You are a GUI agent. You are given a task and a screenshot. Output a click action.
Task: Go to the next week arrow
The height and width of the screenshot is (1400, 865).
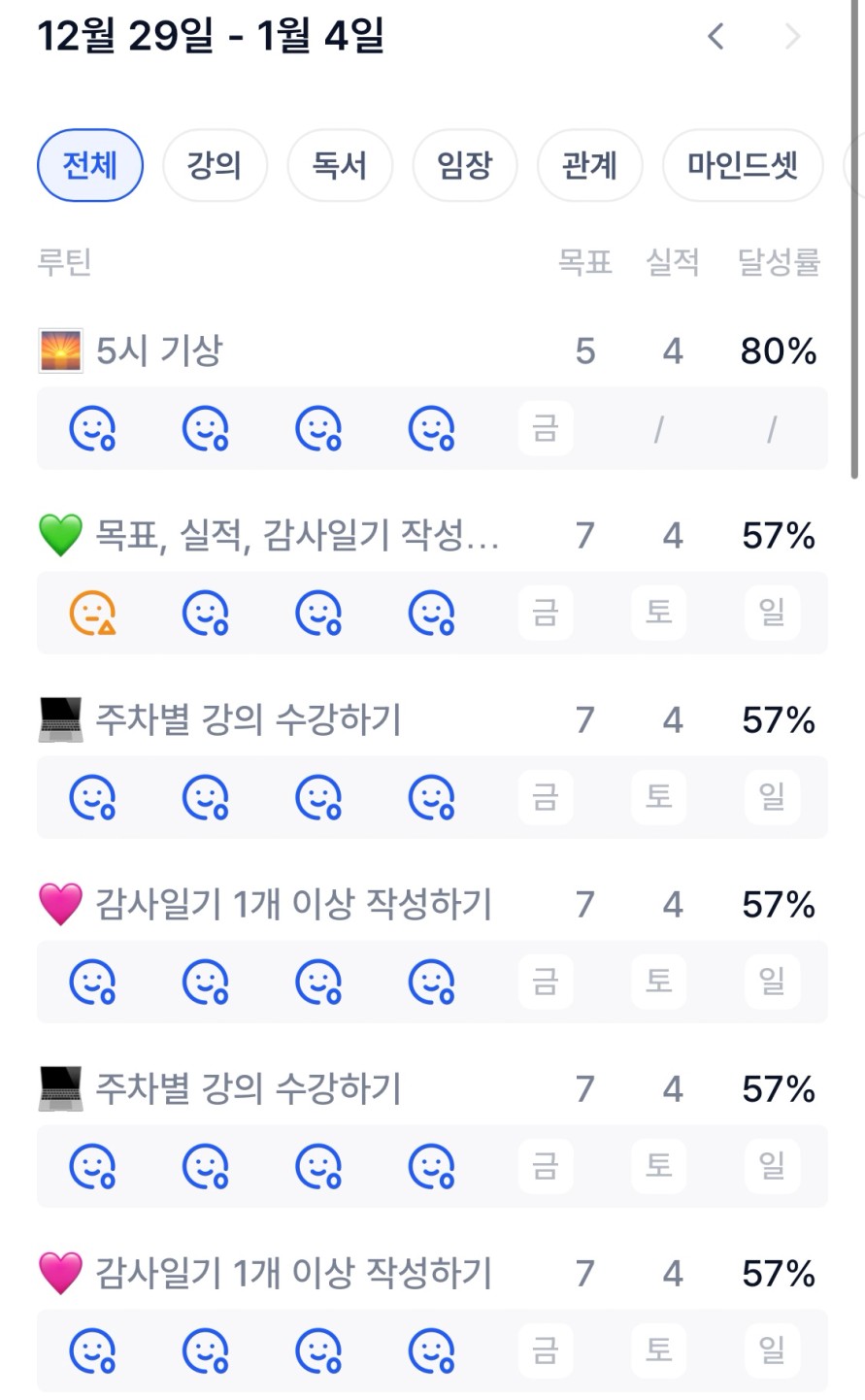click(792, 37)
